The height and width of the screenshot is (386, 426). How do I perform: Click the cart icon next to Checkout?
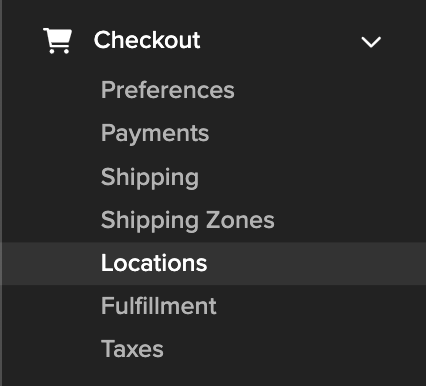[57, 41]
